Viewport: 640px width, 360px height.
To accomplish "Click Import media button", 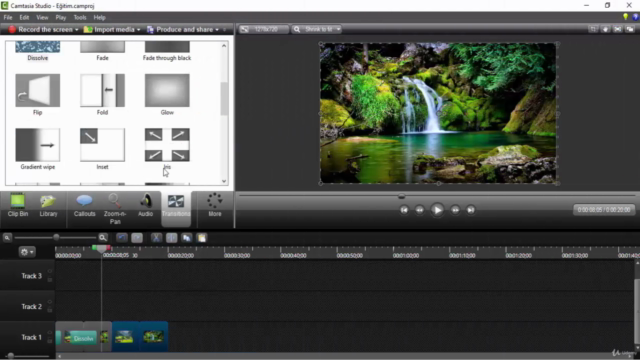I will 109,29.
